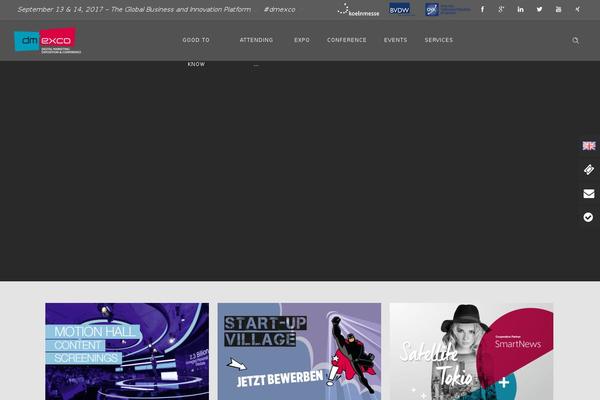Click the dmexco logo
The width and height of the screenshot is (600, 400).
47,41
